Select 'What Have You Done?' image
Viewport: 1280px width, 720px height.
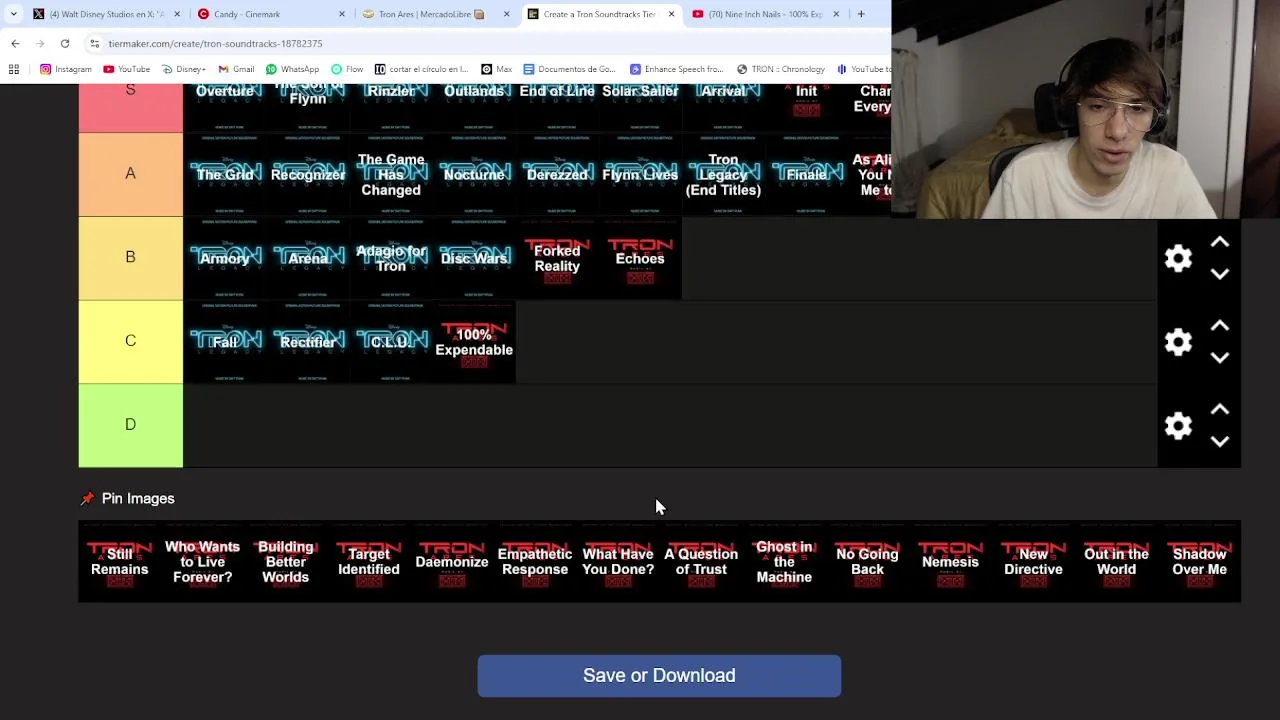pos(618,562)
